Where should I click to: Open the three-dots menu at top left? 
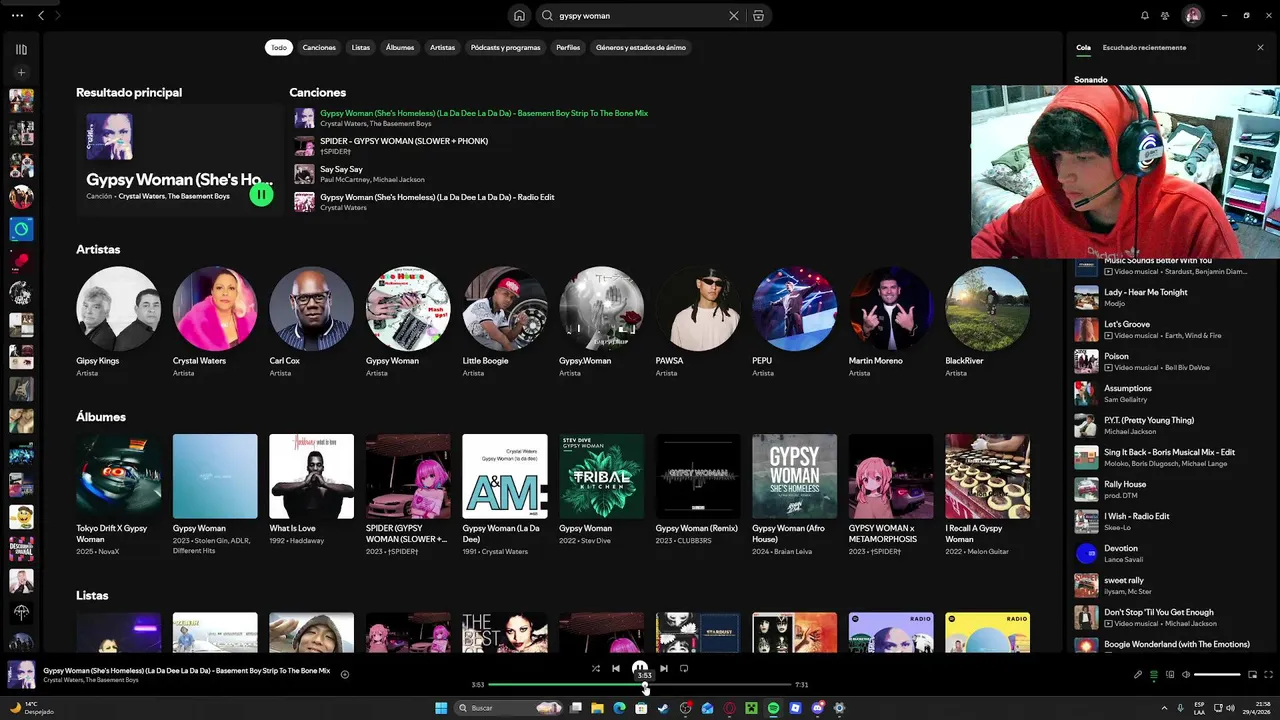tap(17, 15)
